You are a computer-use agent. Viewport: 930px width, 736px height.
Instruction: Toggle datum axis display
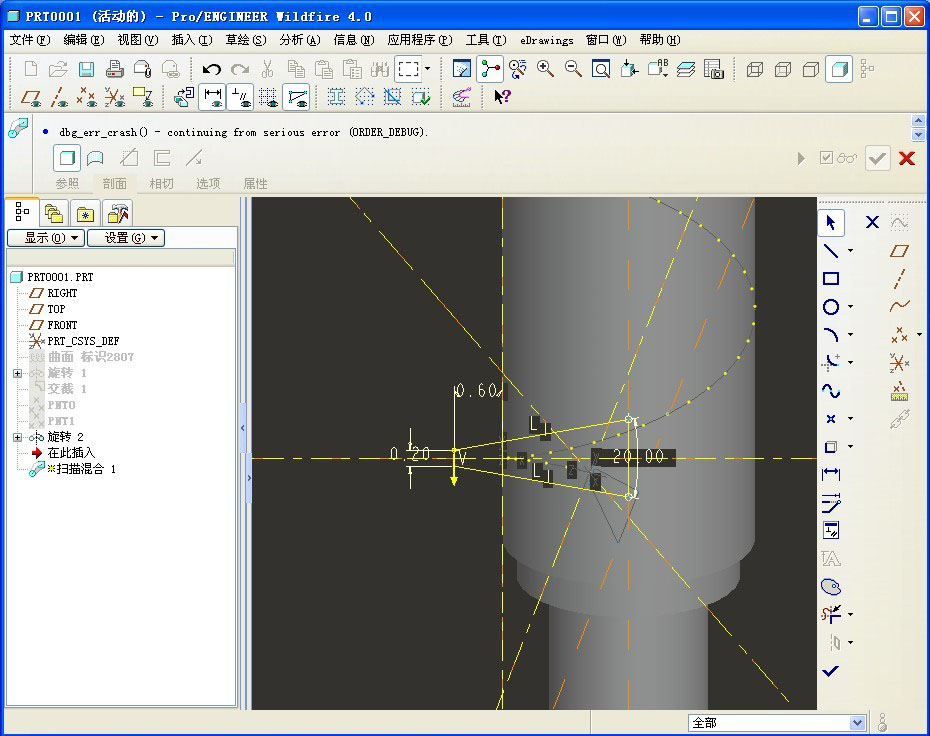click(x=59, y=97)
